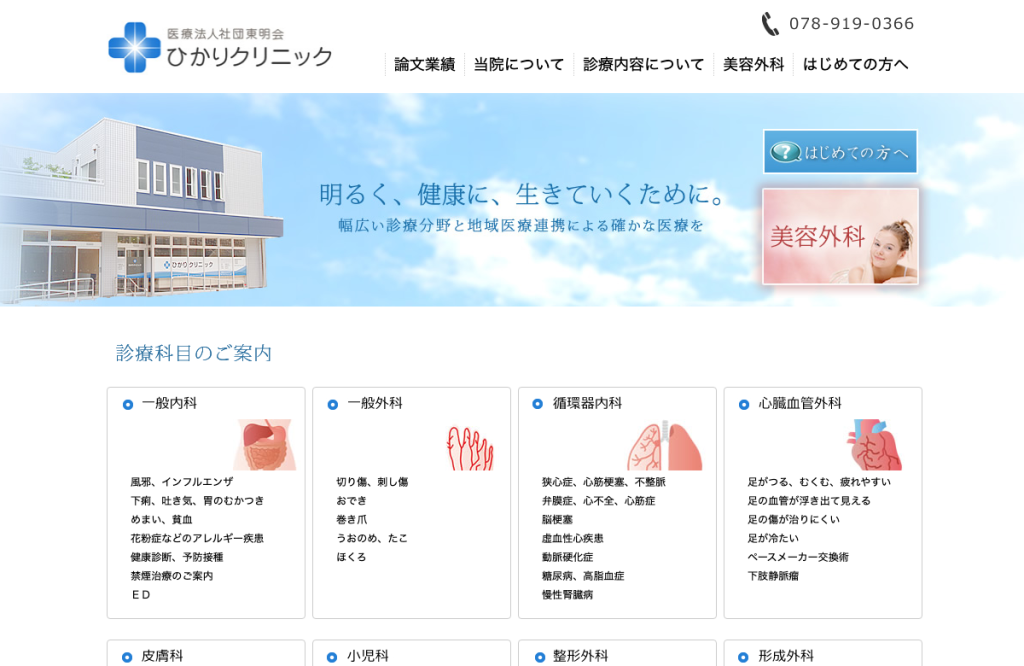Image resolution: width=1024 pixels, height=666 pixels.
Task: Click the telephone handset icon
Action: tap(770, 24)
